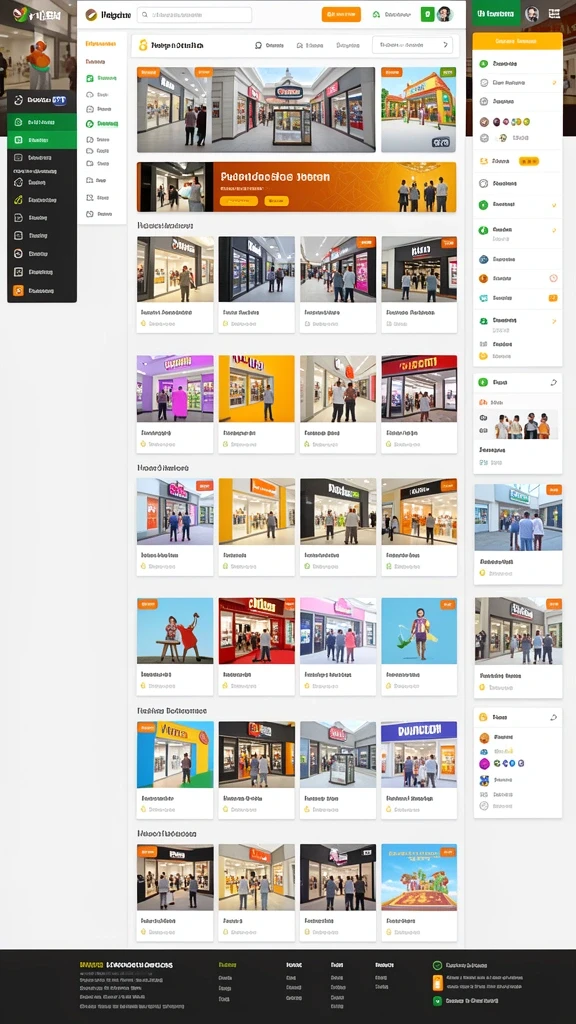Screen dimensions: 576x1024
Task: Click the orange icon at dark sidebar bottom
Action: coord(18,291)
